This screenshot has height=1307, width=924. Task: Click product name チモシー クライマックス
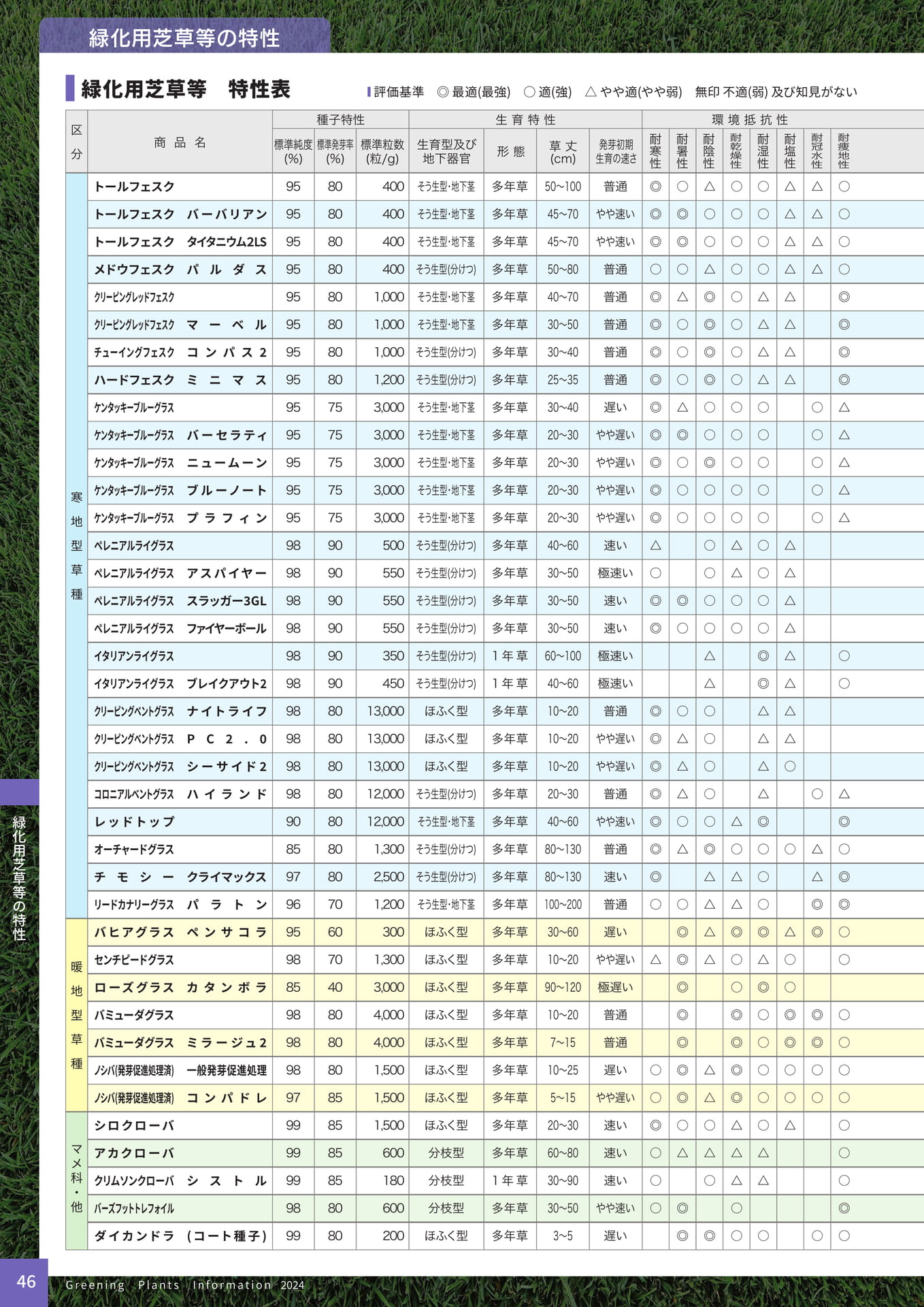click(x=180, y=877)
